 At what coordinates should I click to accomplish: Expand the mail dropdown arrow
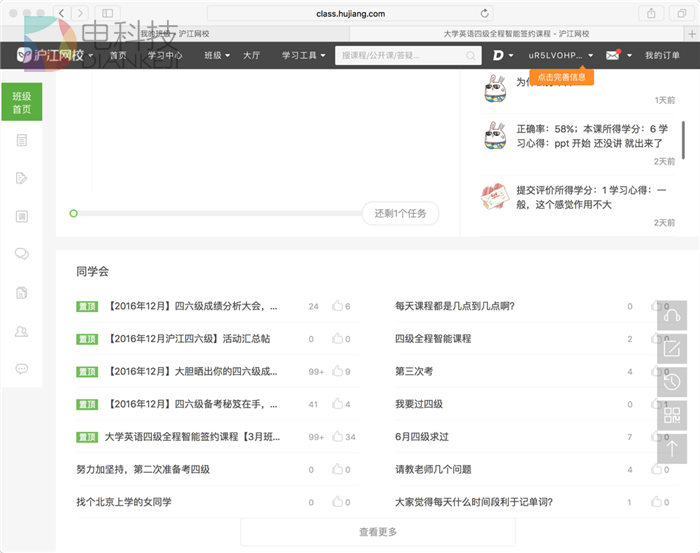coord(629,55)
